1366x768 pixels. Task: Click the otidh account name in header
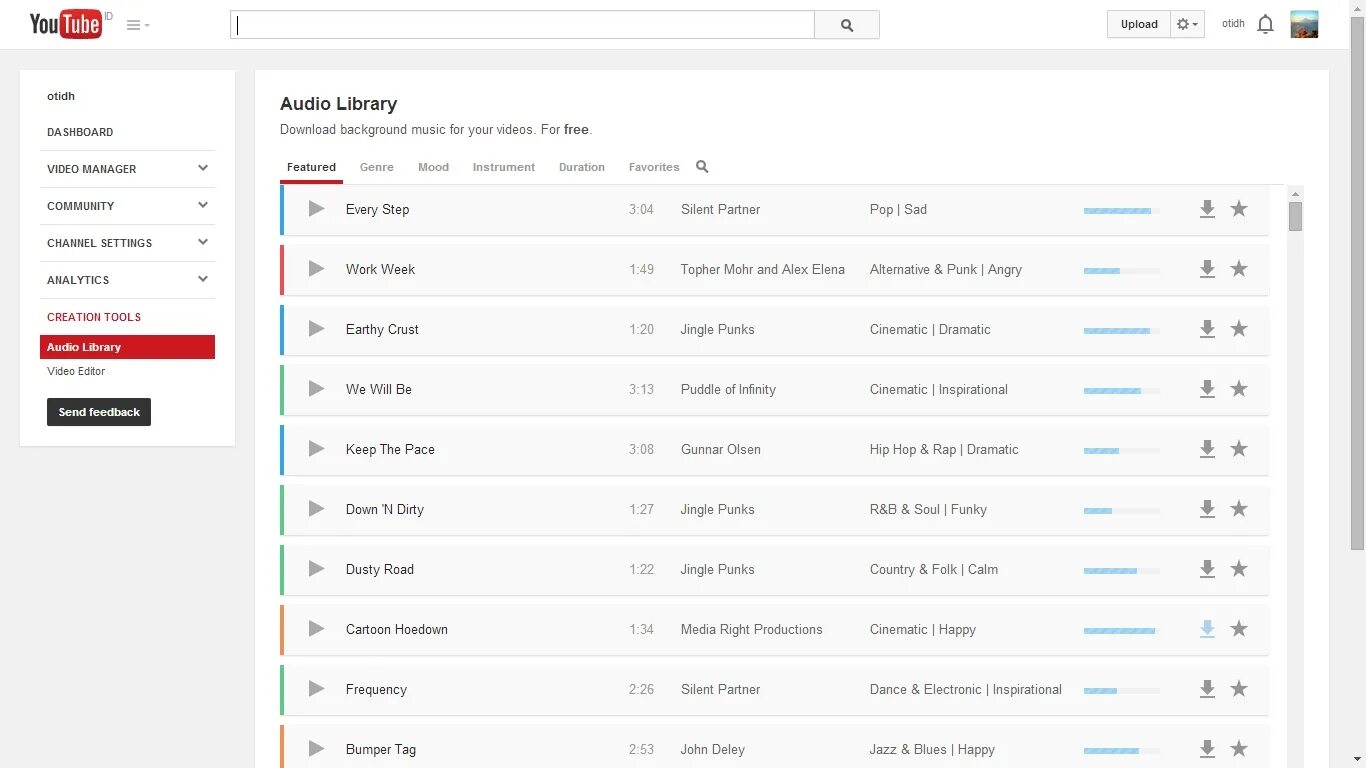pos(1233,24)
